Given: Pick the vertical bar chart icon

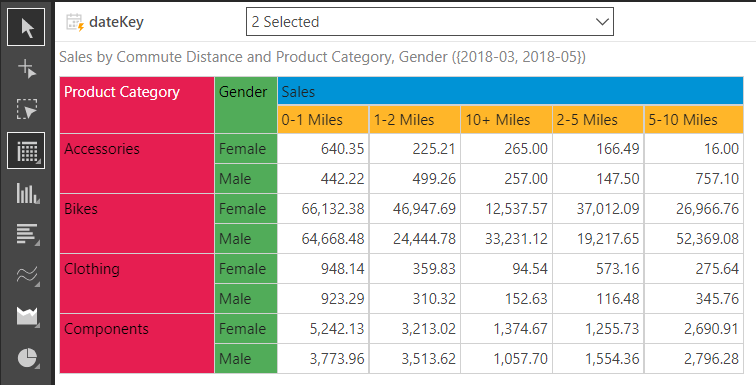Looking at the screenshot, I should (x=26, y=192).
